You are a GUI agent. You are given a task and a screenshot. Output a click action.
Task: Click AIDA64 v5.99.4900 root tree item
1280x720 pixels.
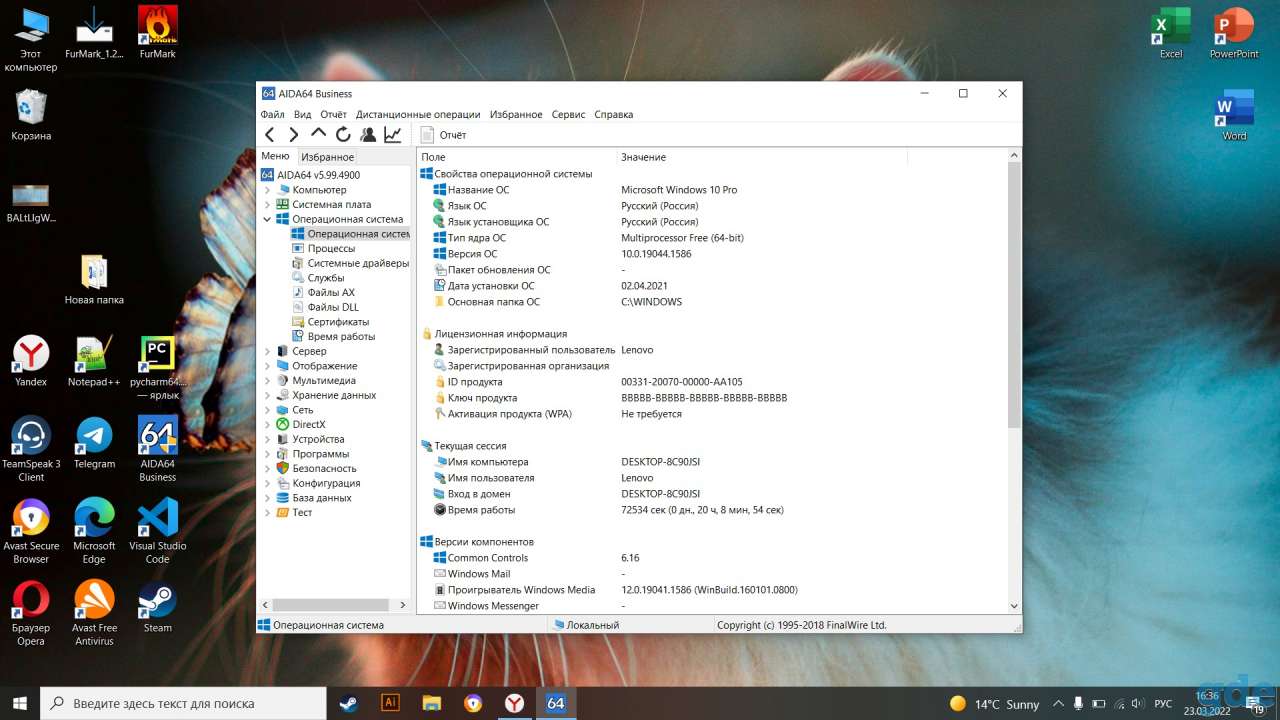[310, 175]
